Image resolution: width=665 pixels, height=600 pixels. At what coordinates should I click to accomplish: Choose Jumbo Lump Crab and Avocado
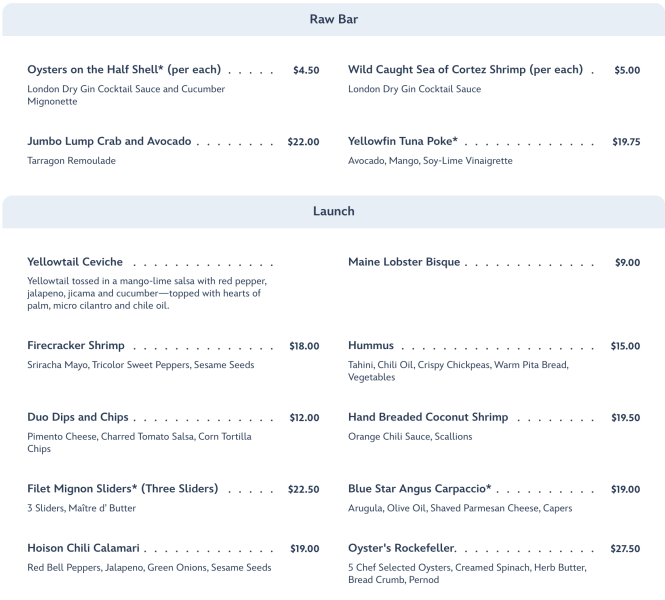pyautogui.click(x=109, y=142)
